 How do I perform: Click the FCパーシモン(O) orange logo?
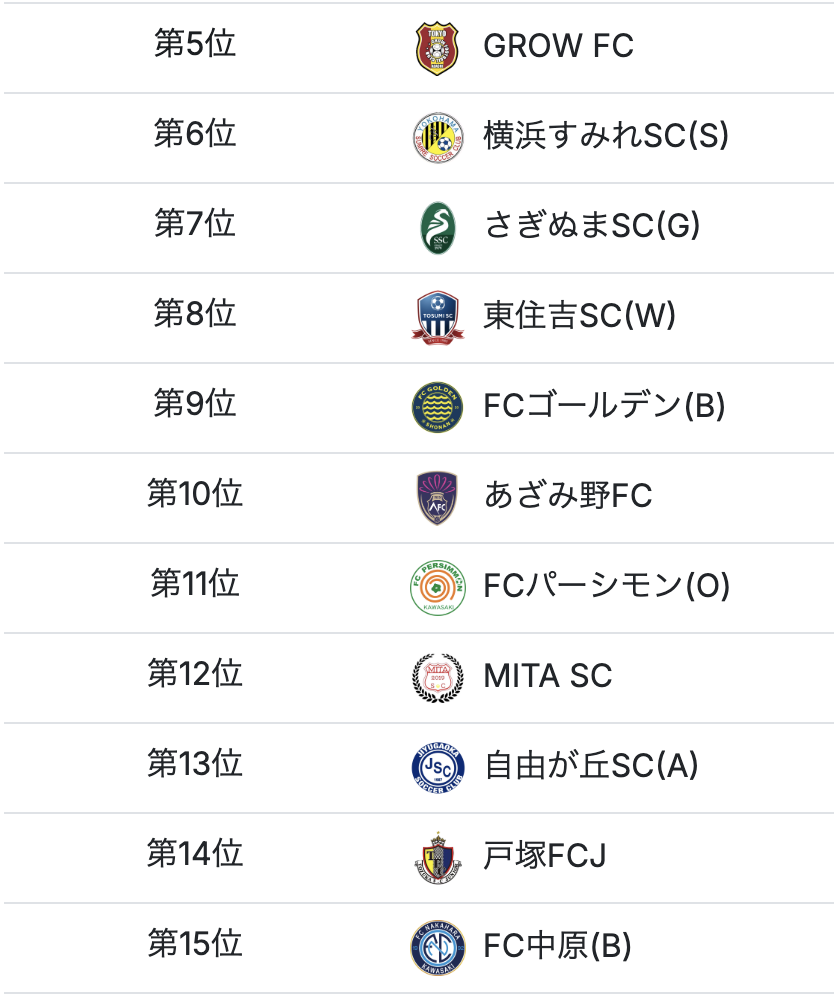coord(437,588)
